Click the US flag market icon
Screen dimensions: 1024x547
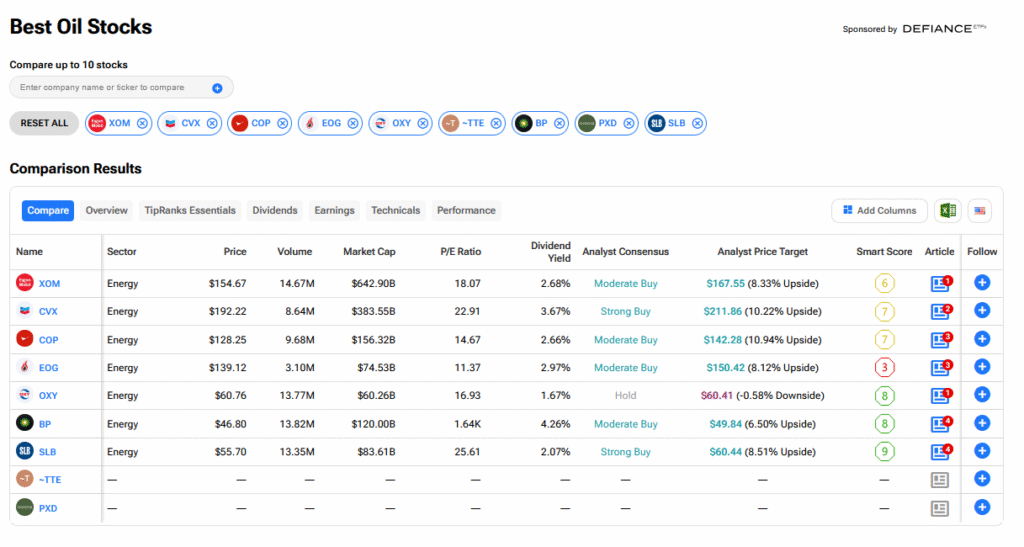coord(979,211)
